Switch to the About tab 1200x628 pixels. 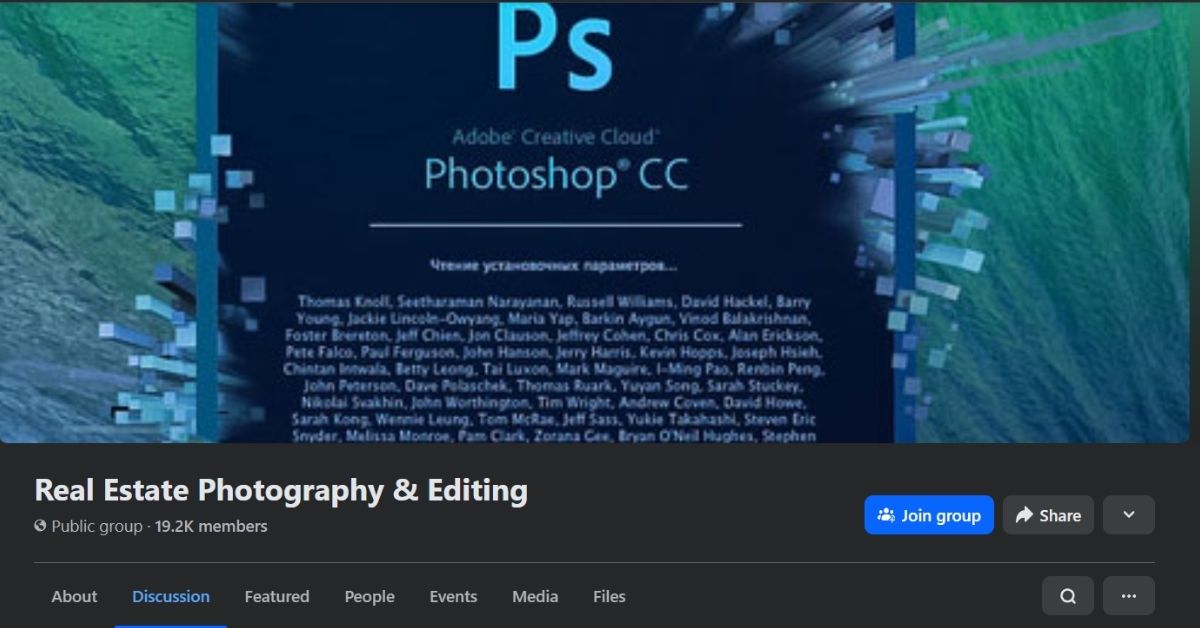(75, 597)
